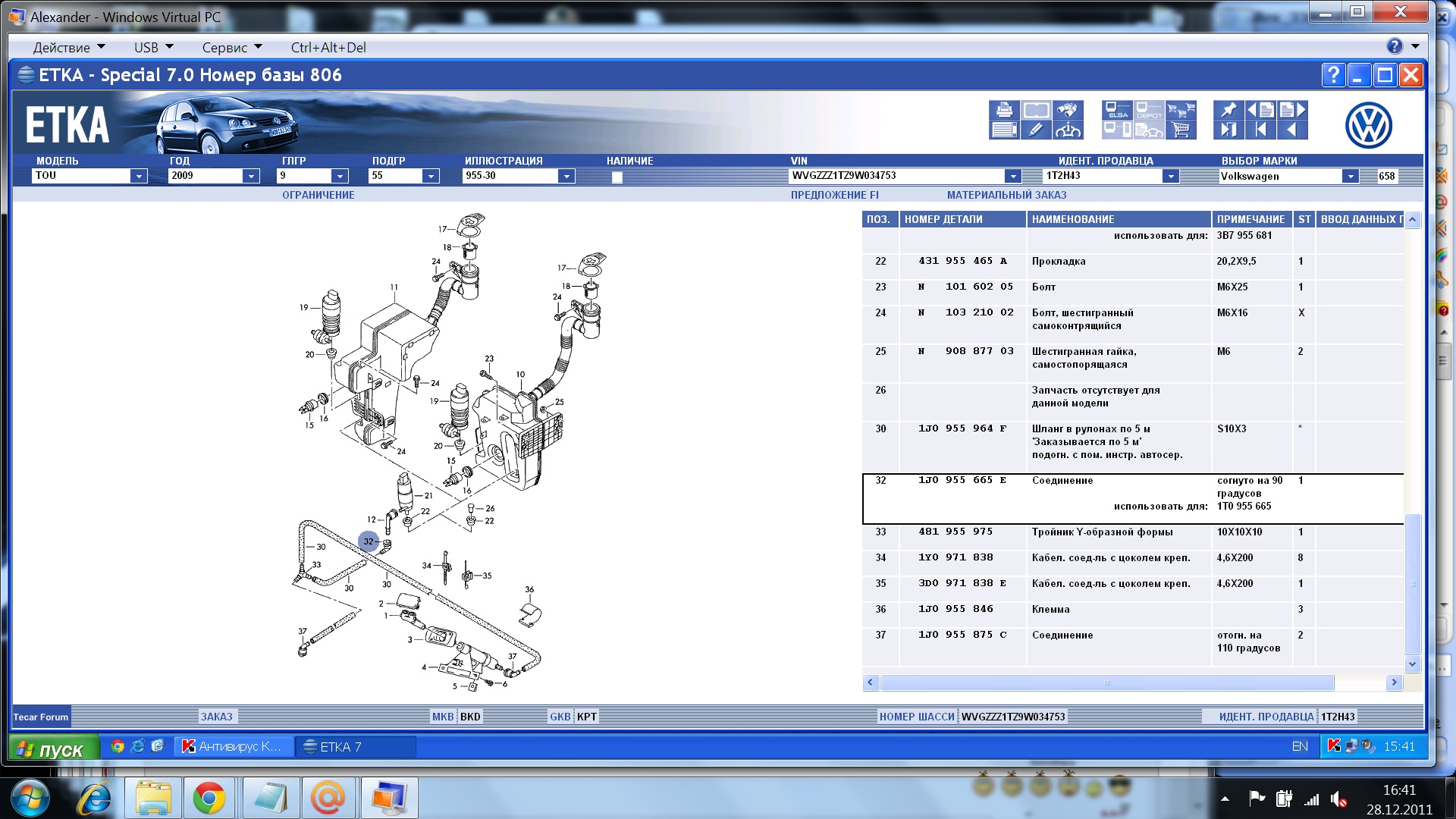
Task: Click the ЗАКАЗ status bar button
Action: coord(217,717)
